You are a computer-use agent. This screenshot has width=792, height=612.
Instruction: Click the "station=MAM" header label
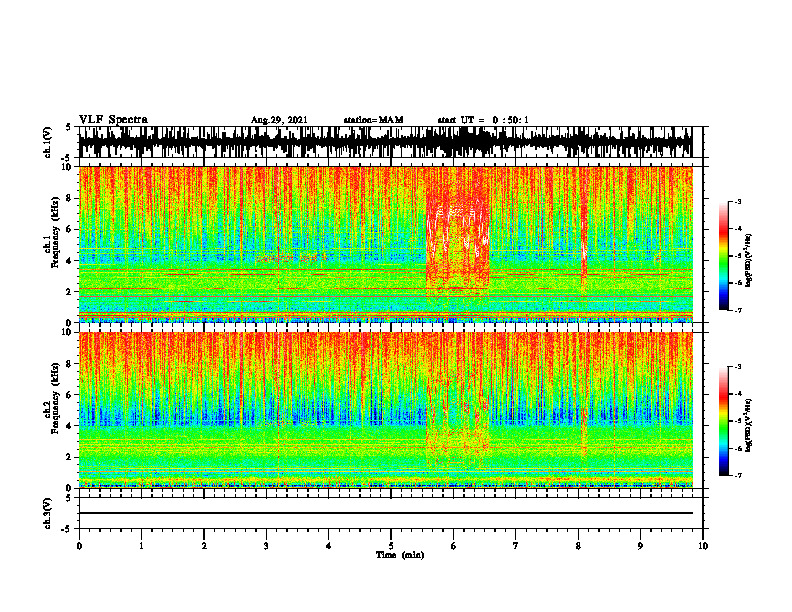click(373, 120)
